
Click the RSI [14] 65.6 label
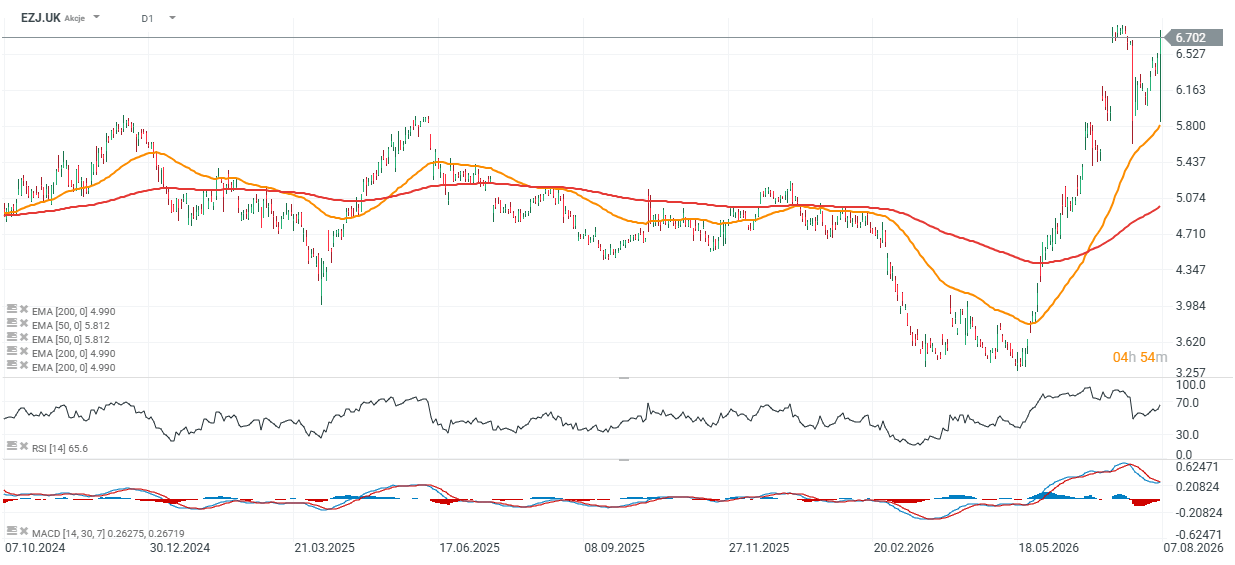click(60, 448)
